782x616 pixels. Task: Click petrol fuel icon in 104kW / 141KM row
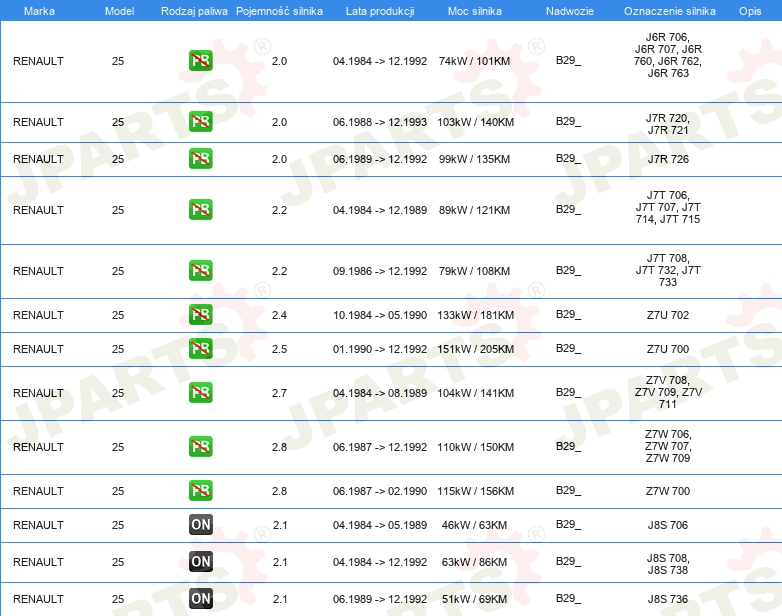[200, 393]
